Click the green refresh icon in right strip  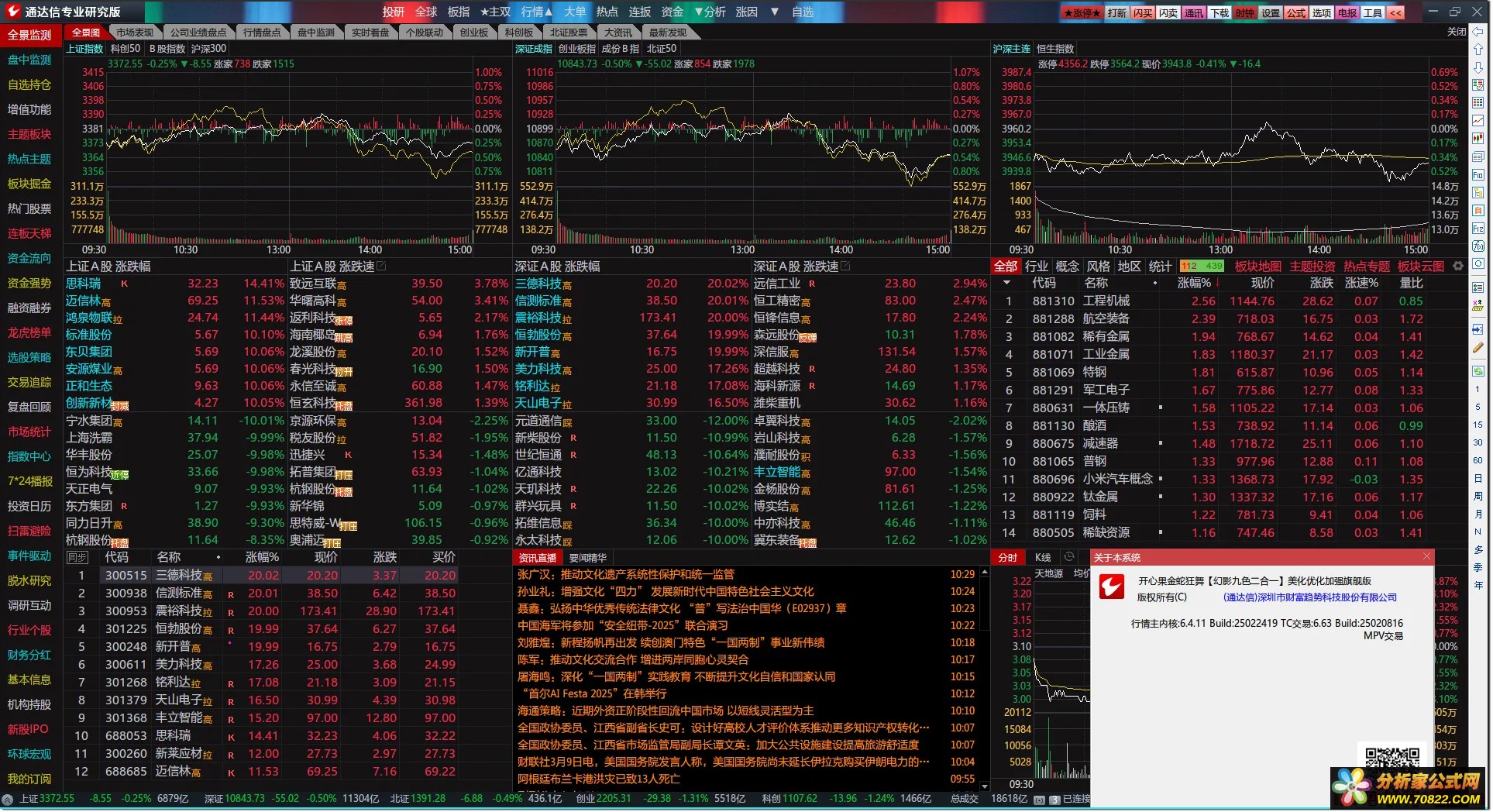(x=1478, y=370)
